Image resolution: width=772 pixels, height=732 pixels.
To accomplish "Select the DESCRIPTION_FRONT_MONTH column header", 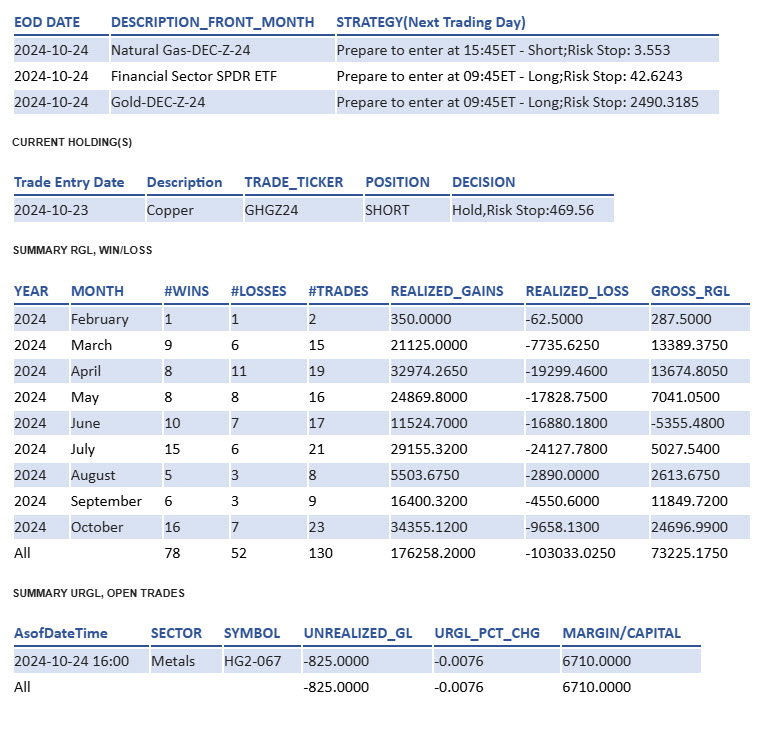I will point(212,22).
